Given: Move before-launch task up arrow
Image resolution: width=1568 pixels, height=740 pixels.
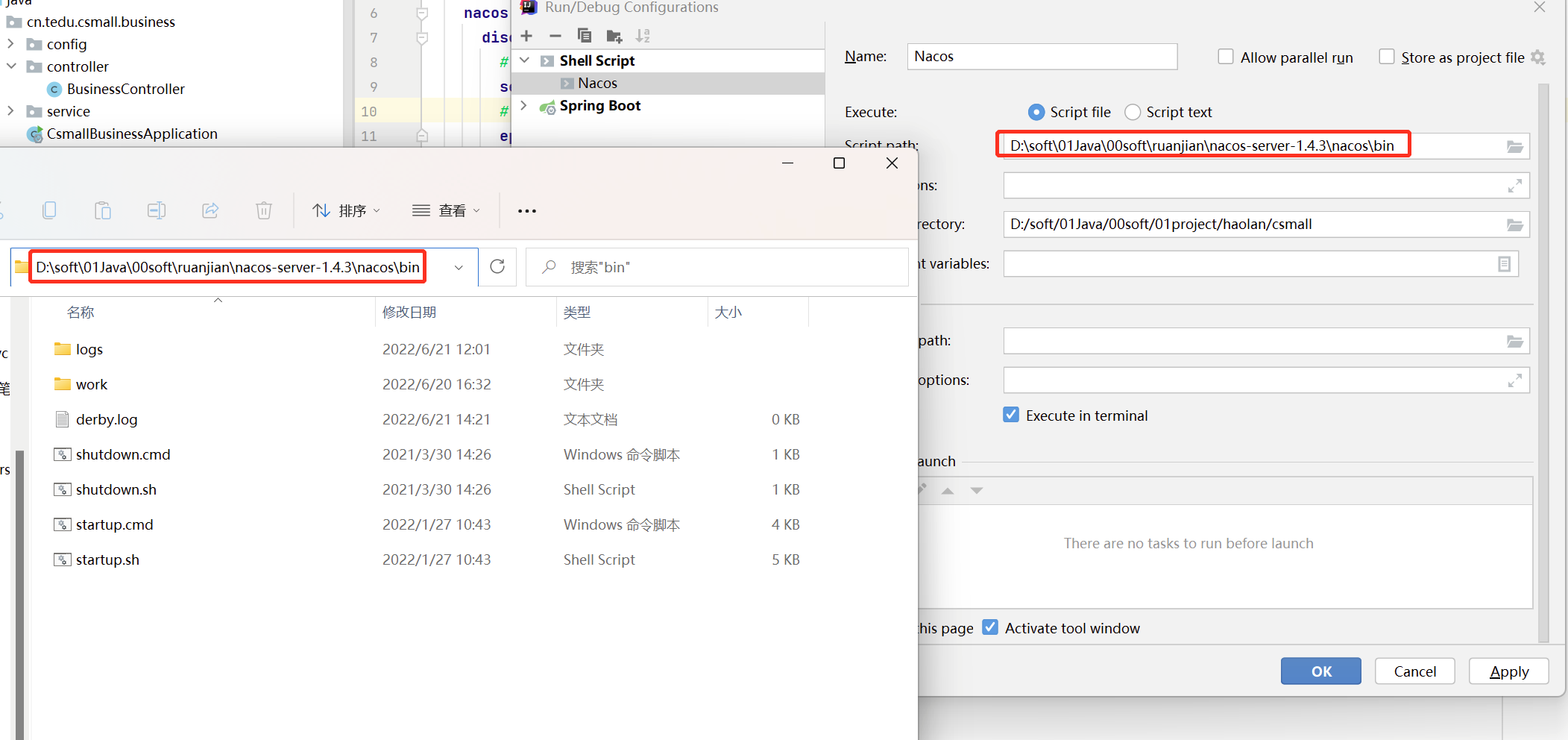Looking at the screenshot, I should click(948, 491).
